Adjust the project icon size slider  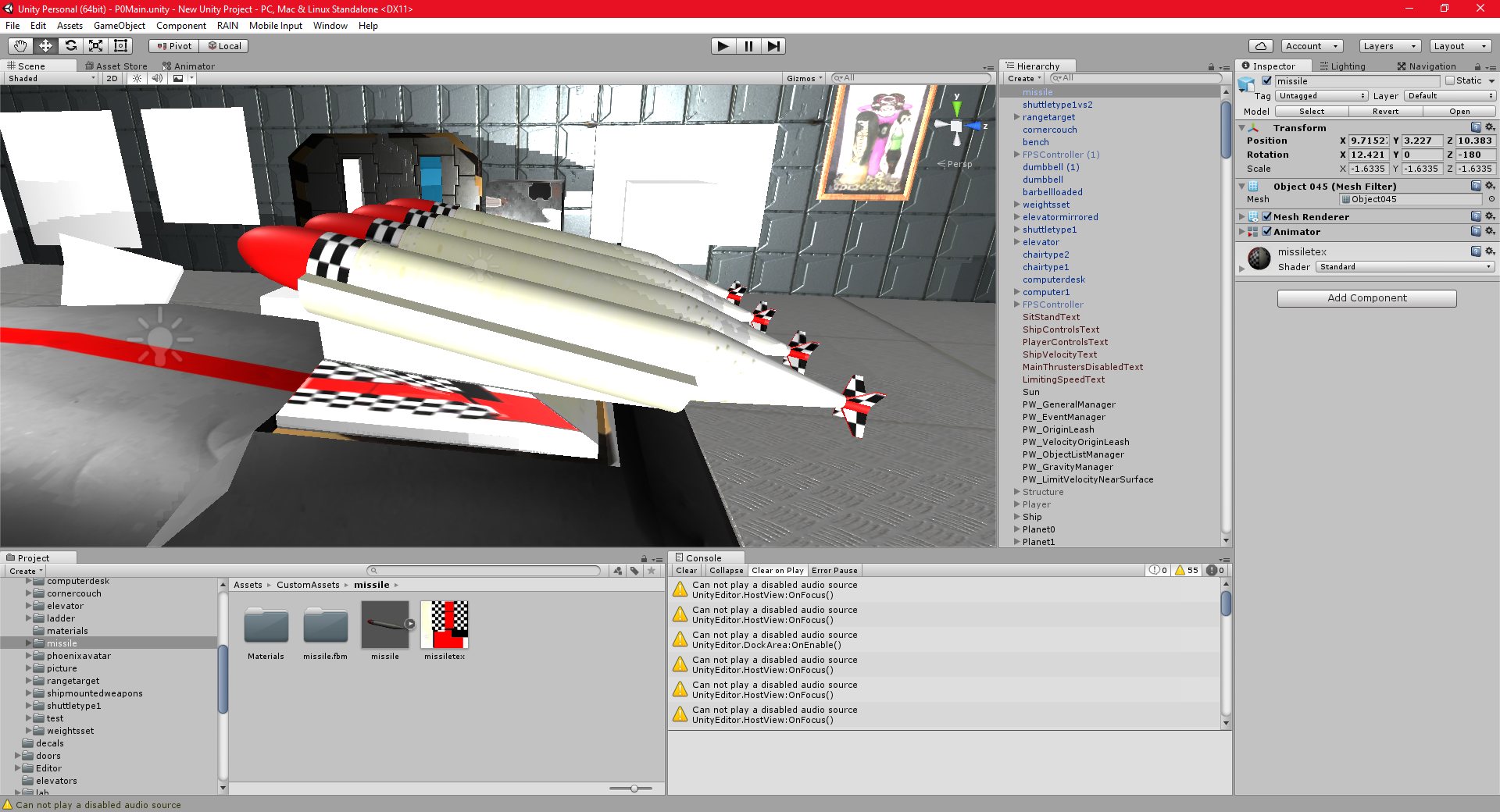click(x=634, y=789)
